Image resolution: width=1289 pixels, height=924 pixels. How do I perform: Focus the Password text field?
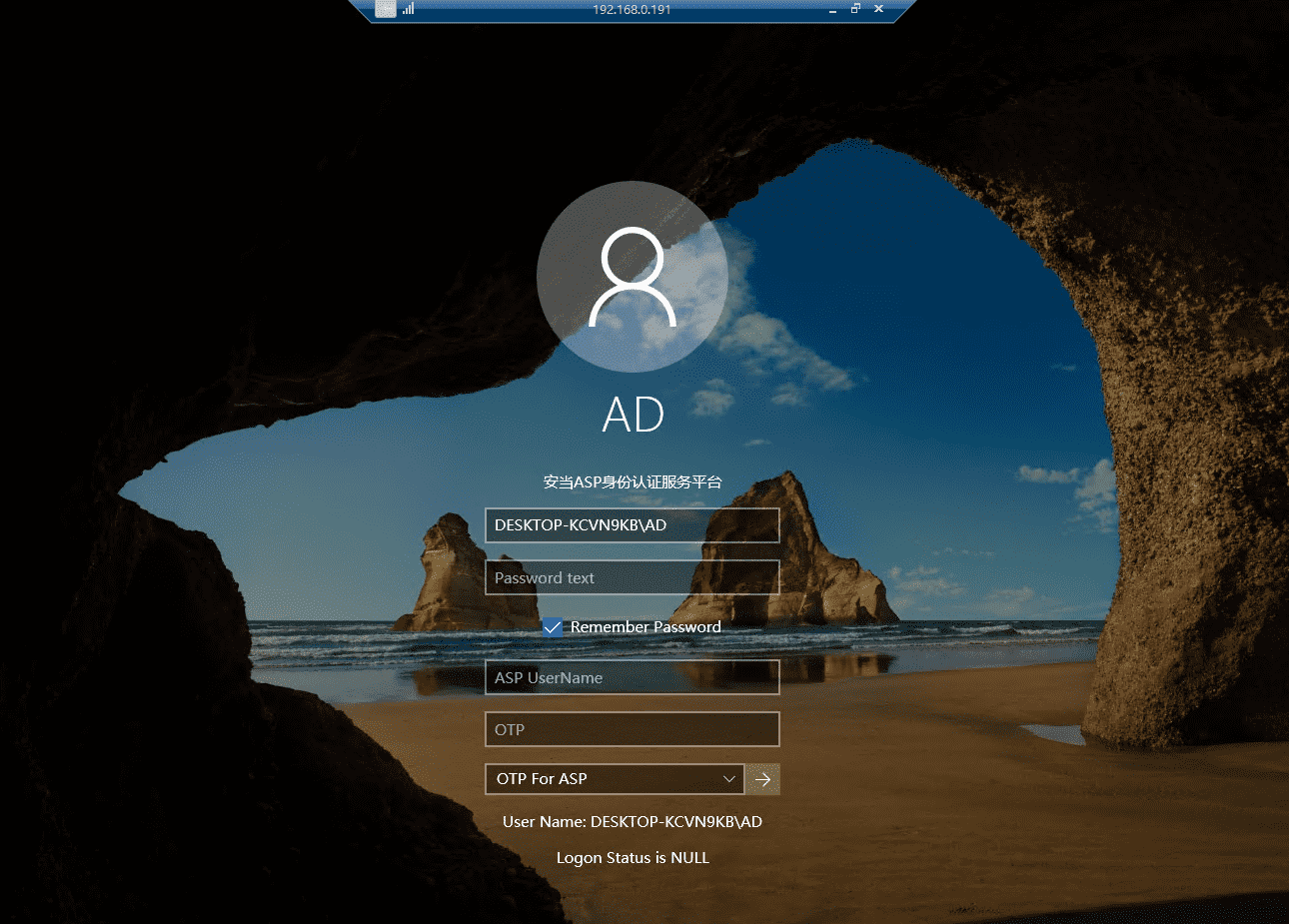point(633,577)
